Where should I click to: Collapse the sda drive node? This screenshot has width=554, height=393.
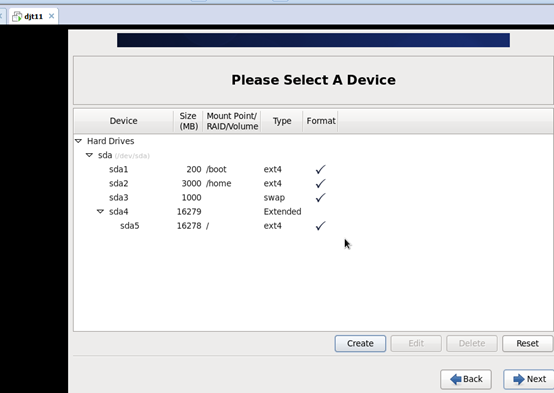point(89,155)
